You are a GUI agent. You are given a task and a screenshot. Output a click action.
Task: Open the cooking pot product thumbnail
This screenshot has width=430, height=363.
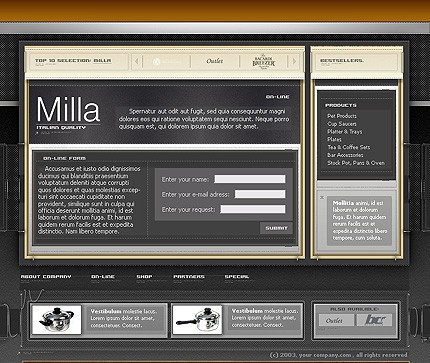[56, 320]
